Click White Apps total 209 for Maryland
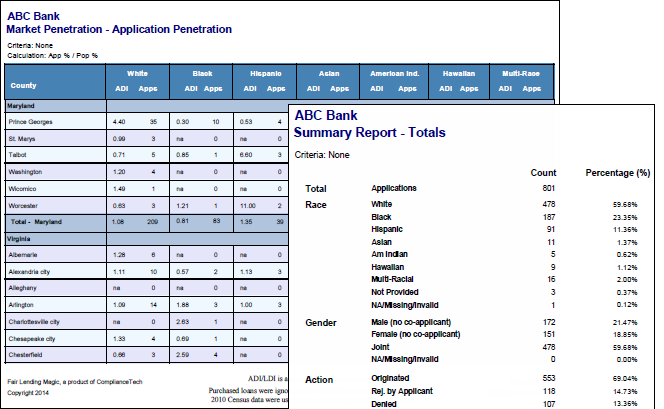664x409 pixels. click(152, 222)
